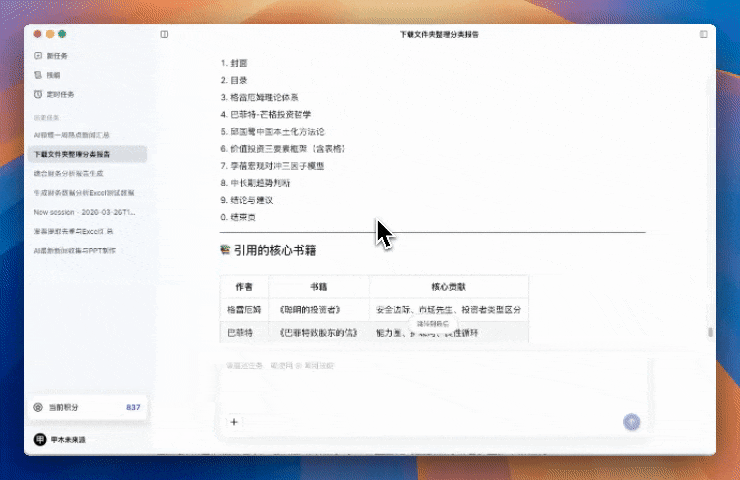Viewport: 740px width, 480px height.
Task: Click list item 9. 结论与建议
Action: click(247, 200)
